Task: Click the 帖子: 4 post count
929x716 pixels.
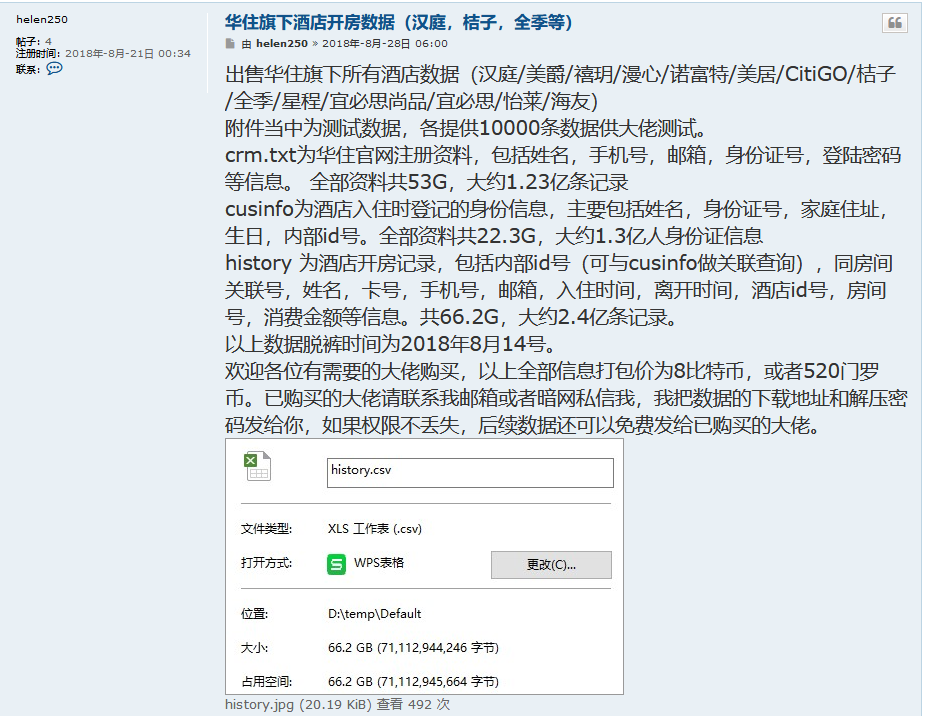Action: pyautogui.click(x=34, y=41)
